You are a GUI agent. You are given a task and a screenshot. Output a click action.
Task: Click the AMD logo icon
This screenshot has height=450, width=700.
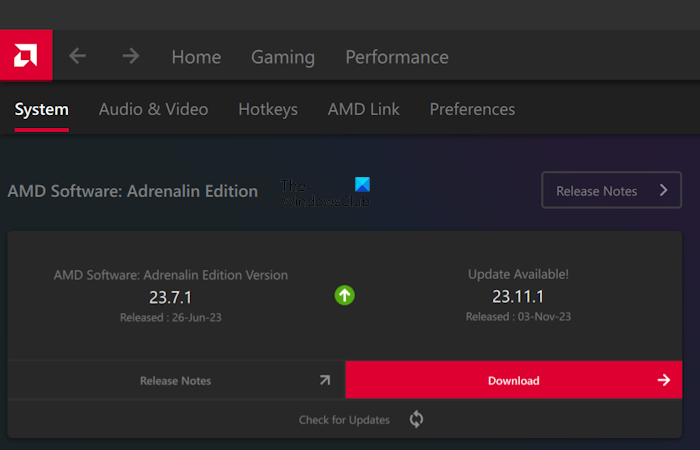tap(26, 57)
